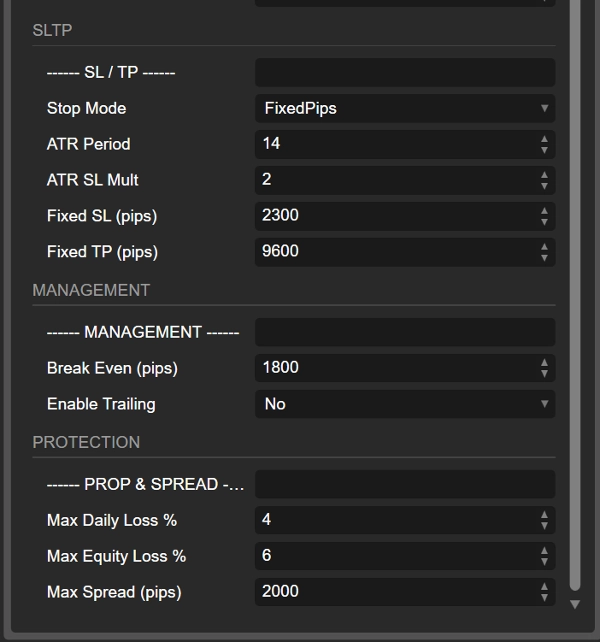This screenshot has width=600, height=642.
Task: Increase the Max Spread (pips) value
Action: pos(544,587)
